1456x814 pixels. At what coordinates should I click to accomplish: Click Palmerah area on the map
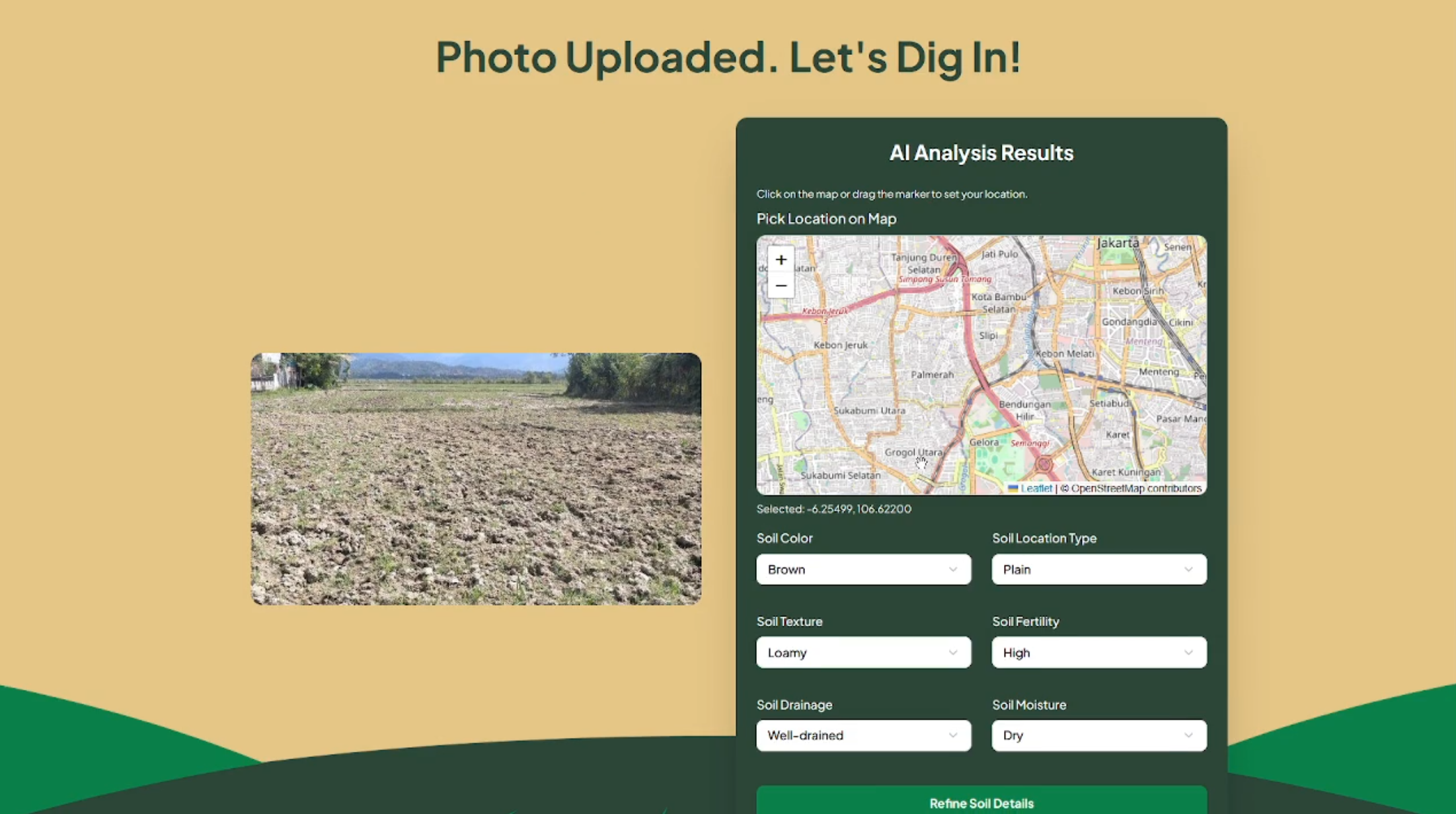click(932, 375)
